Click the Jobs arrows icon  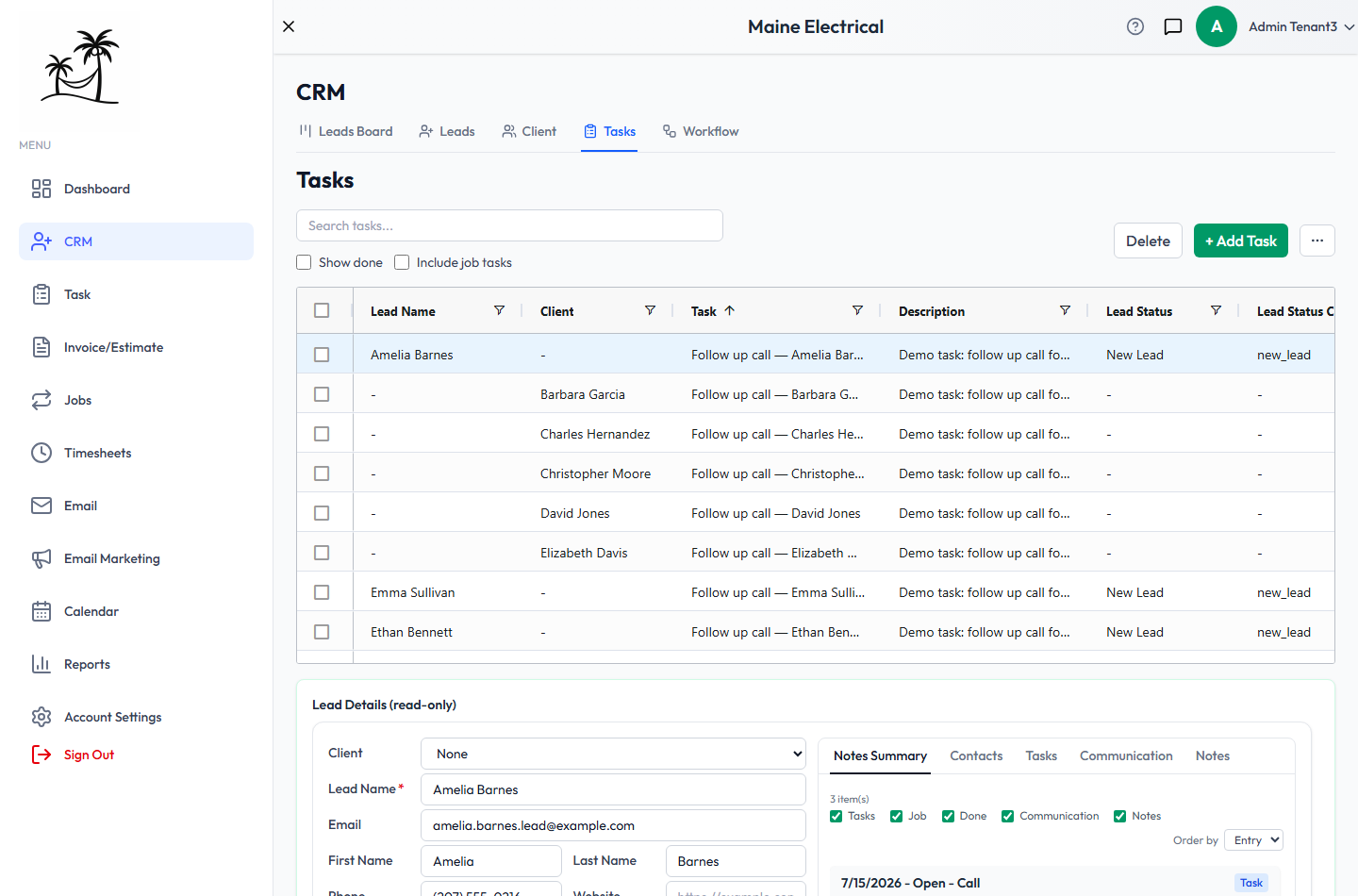(41, 400)
